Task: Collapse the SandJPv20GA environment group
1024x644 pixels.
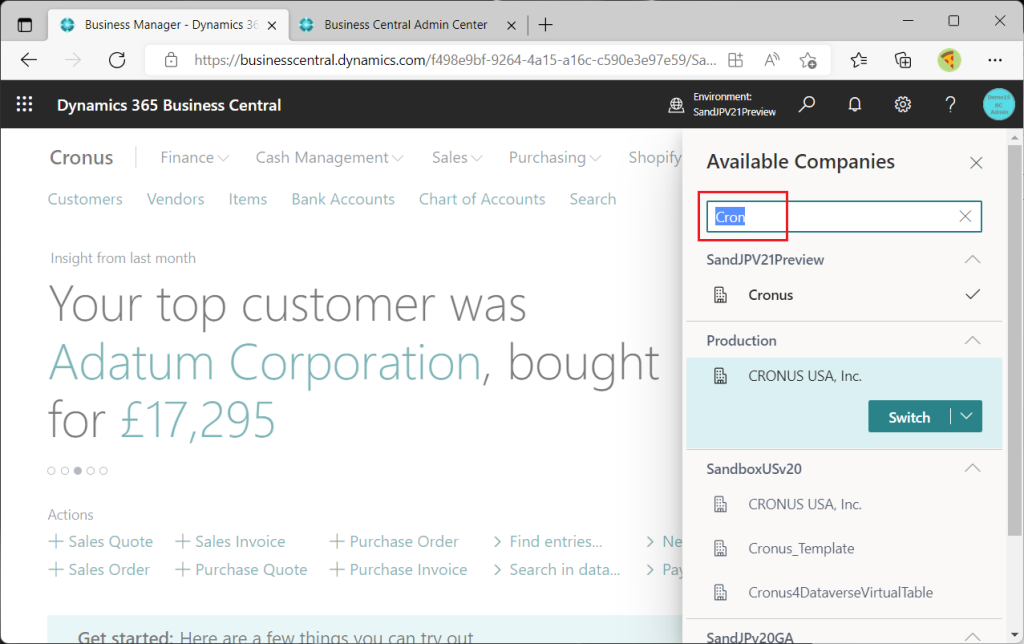Action: pos(972,636)
